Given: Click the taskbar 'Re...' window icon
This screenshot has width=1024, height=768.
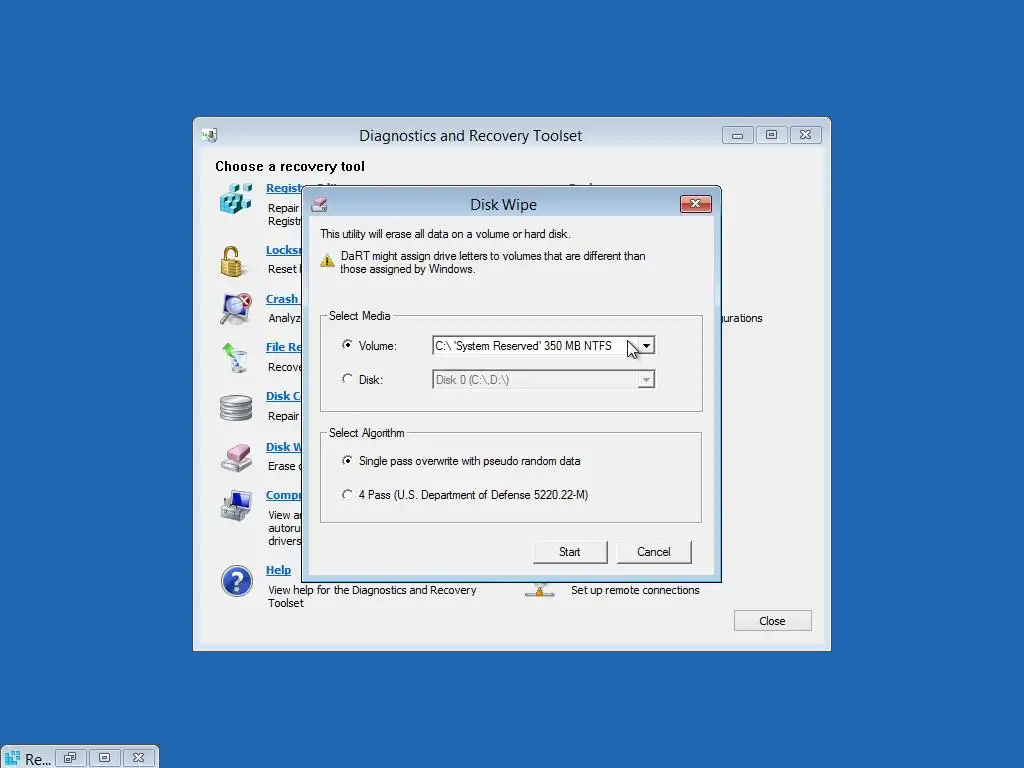Looking at the screenshot, I should click(x=12, y=758).
